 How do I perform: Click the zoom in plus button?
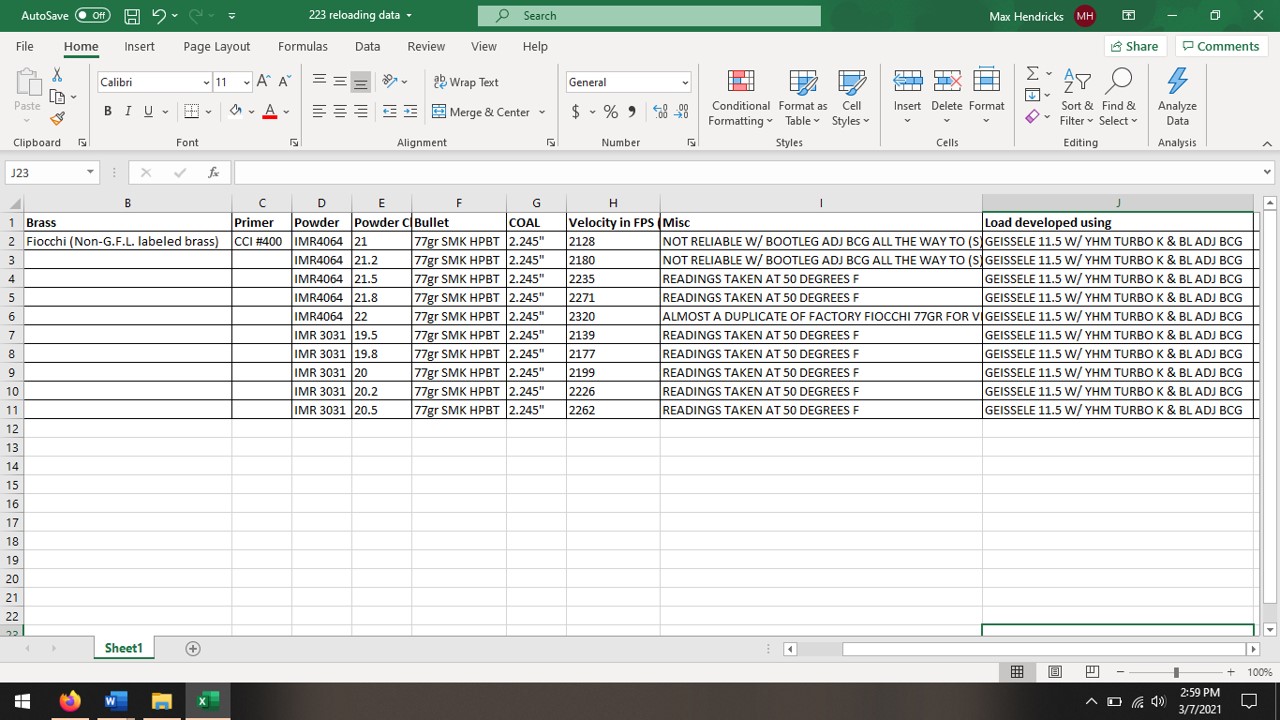[1230, 672]
